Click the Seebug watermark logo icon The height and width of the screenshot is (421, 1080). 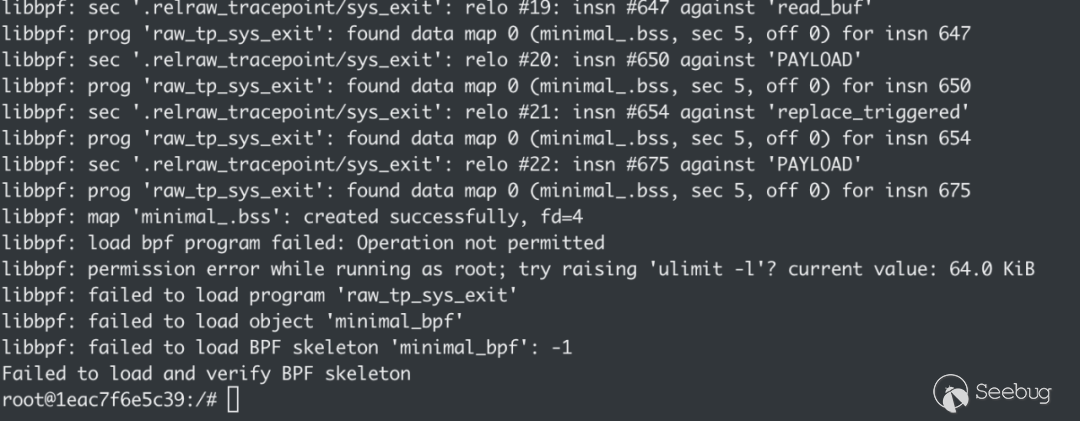point(951,393)
